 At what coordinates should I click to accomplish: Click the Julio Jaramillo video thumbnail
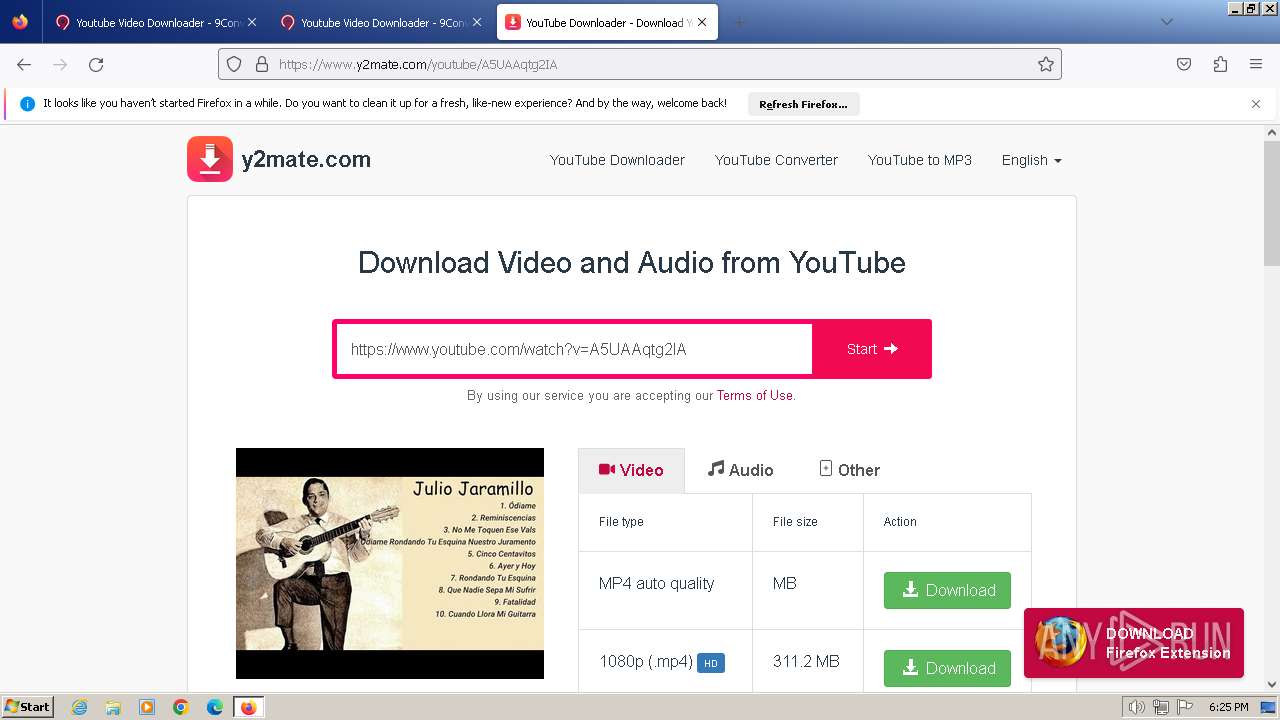[x=390, y=563]
